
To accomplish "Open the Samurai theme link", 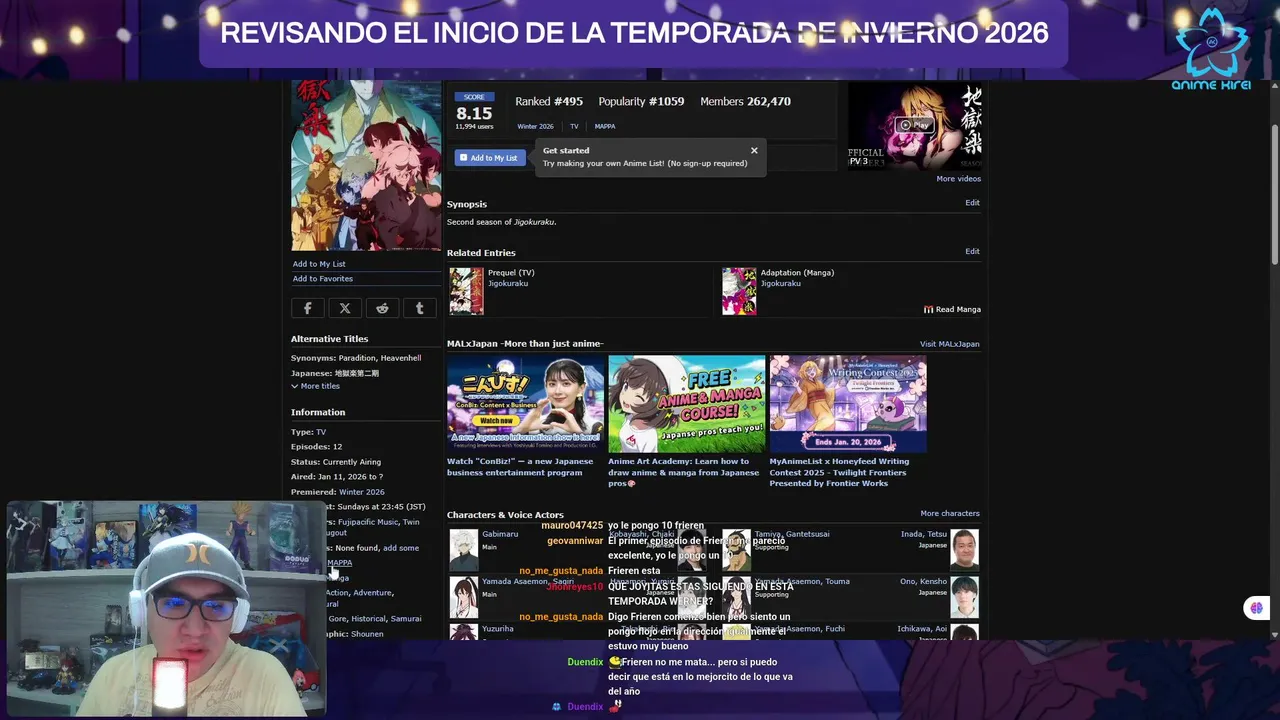I will pyautogui.click(x=406, y=619).
